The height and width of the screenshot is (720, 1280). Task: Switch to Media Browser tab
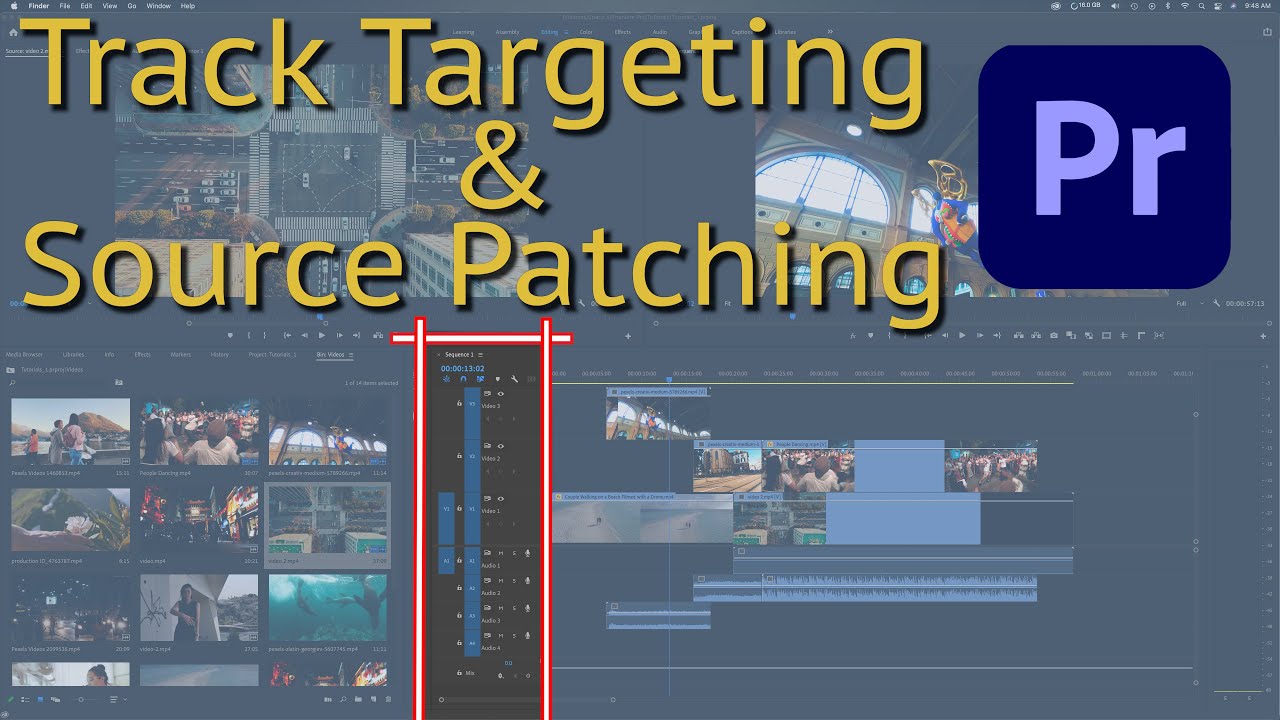point(25,354)
